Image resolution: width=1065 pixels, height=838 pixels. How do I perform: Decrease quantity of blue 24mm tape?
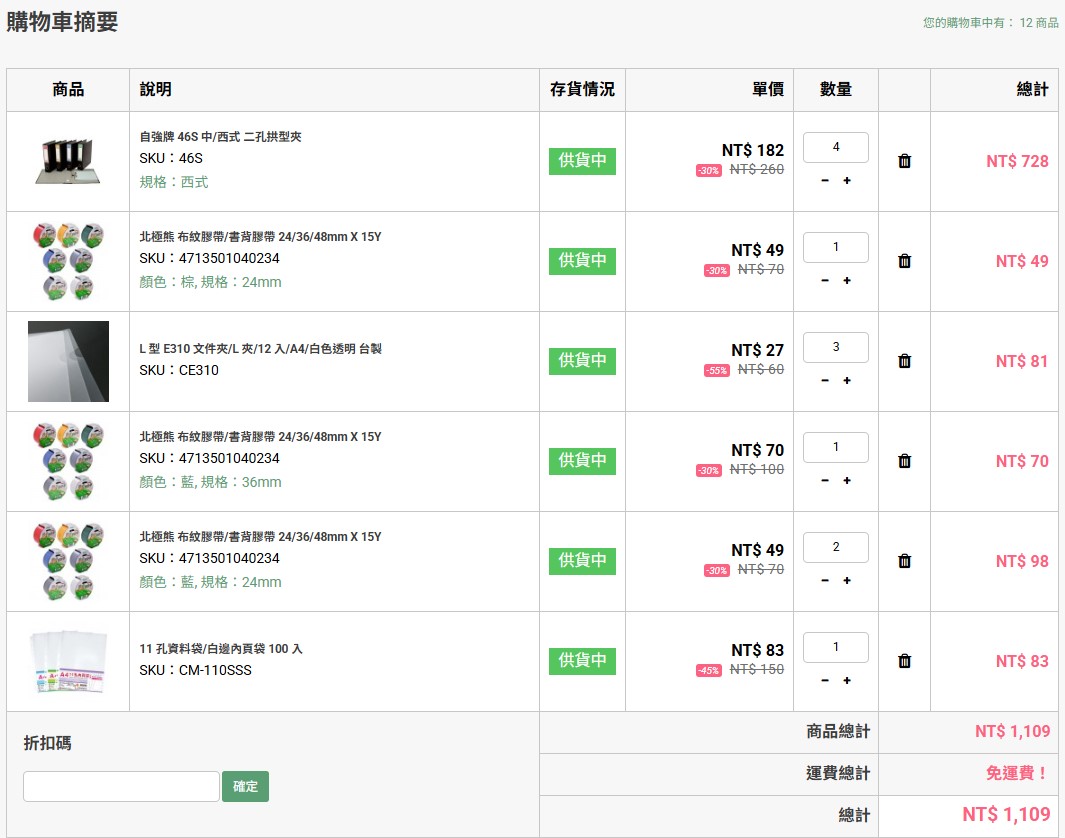(x=825, y=581)
